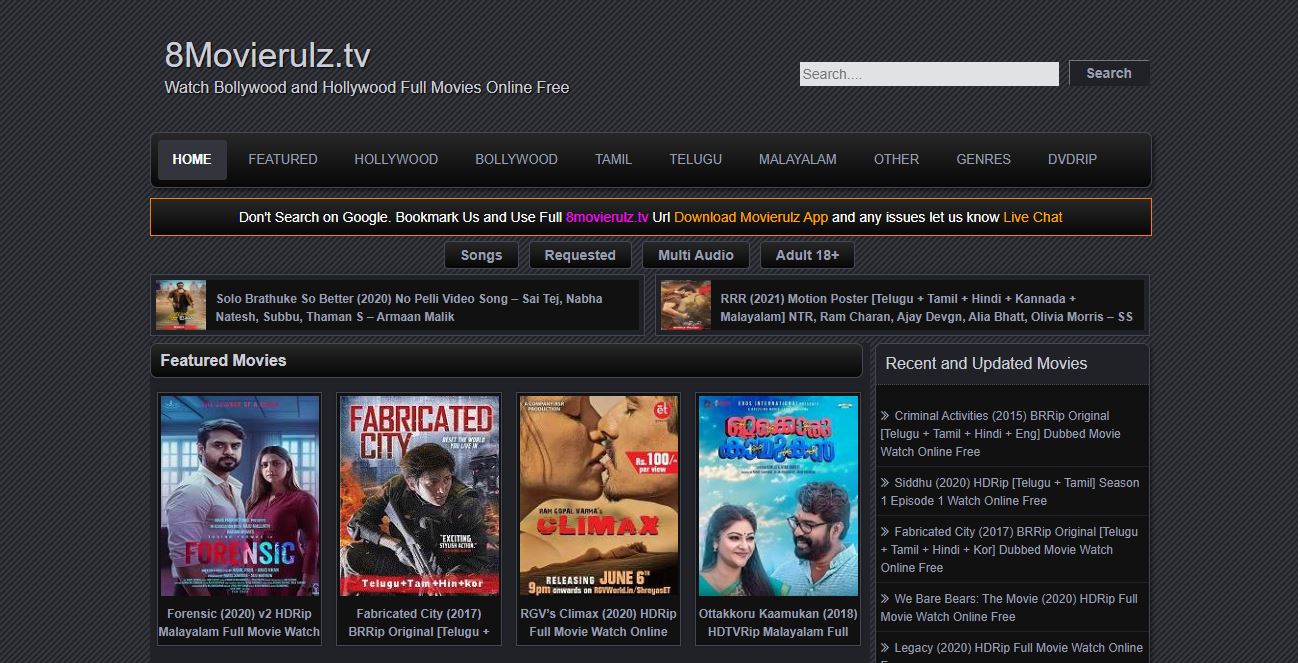
Task: Open Fabricated City sidebar list link
Action: [1009, 549]
